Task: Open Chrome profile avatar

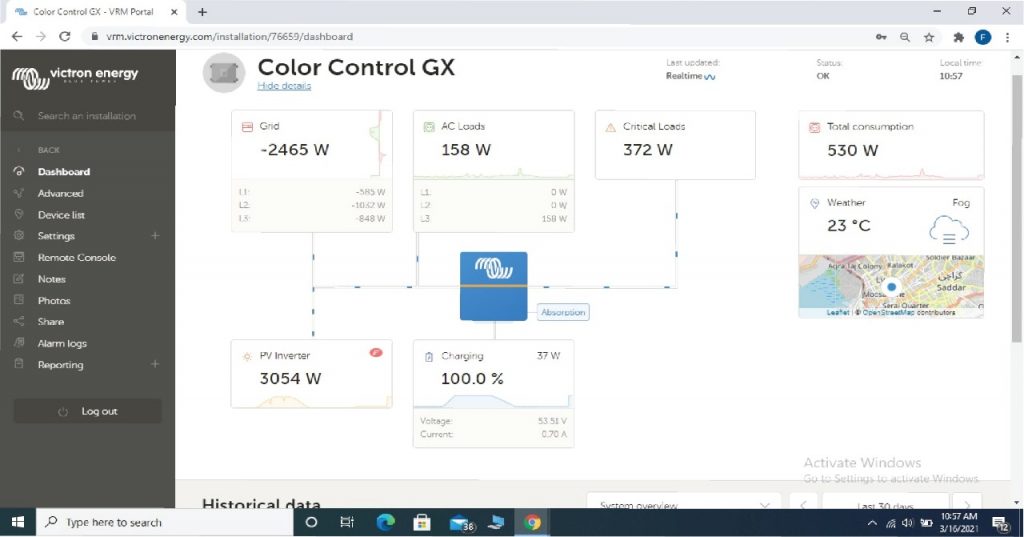Action: 983,37
